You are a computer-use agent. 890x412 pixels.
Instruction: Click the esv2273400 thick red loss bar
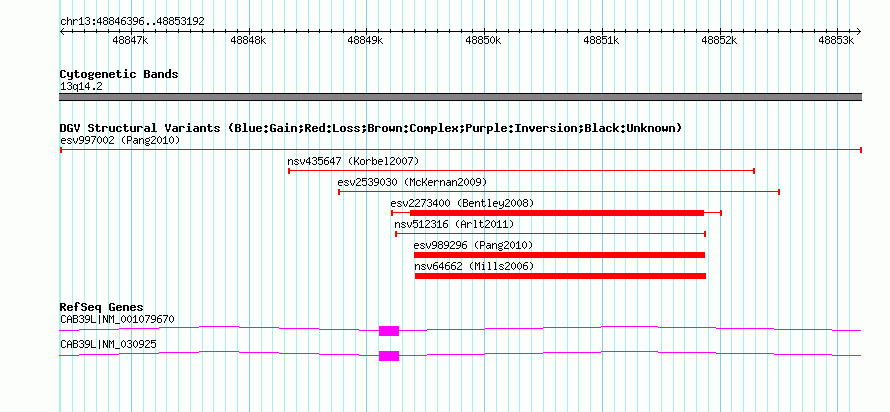557,213
